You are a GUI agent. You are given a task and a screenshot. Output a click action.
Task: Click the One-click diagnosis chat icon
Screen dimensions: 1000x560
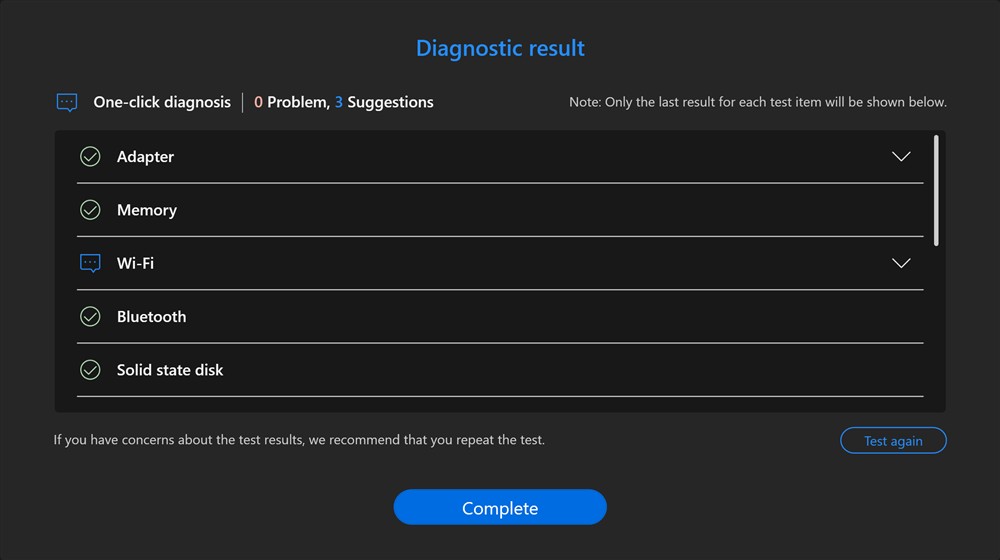pos(67,102)
